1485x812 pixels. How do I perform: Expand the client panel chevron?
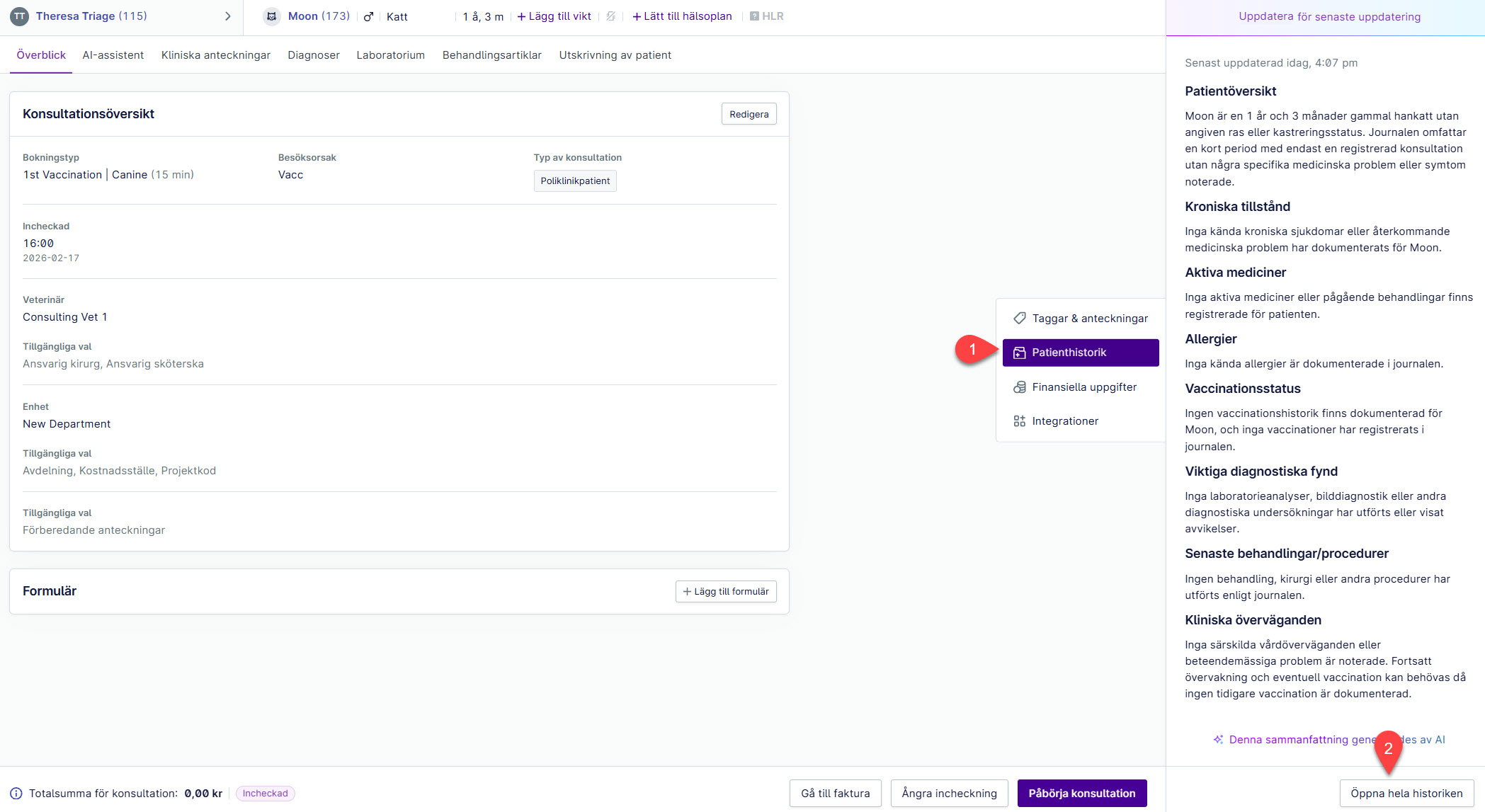[x=227, y=16]
